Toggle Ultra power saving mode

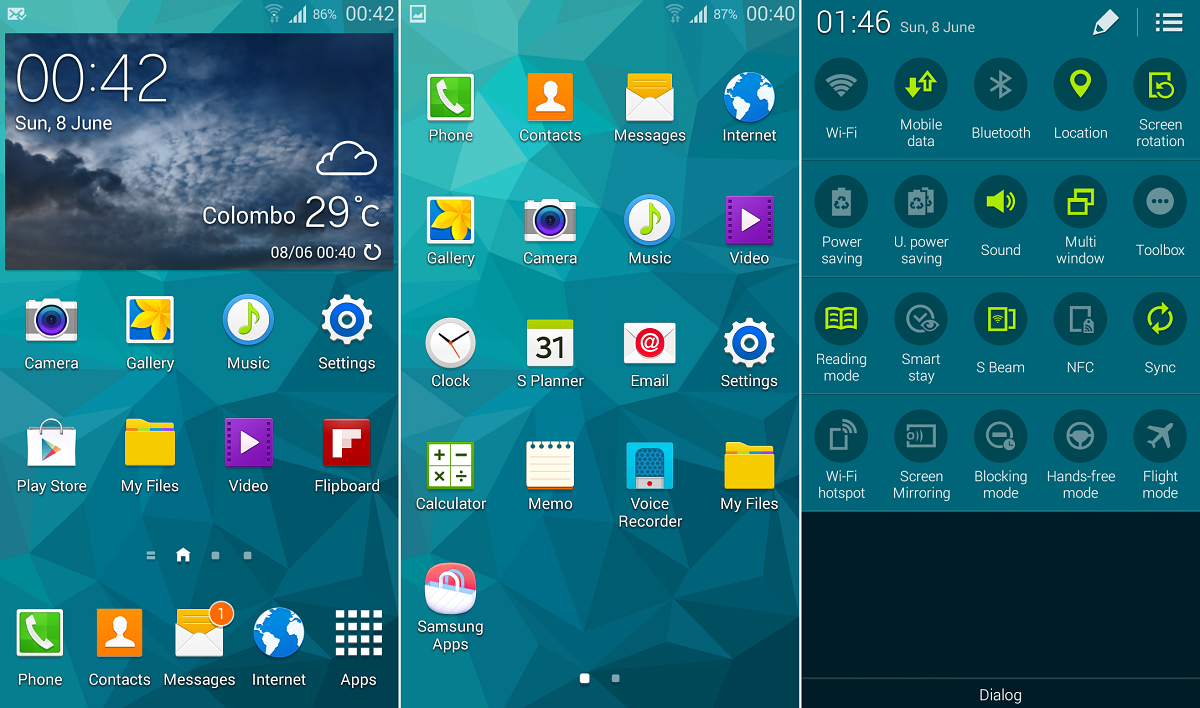[x=921, y=202]
